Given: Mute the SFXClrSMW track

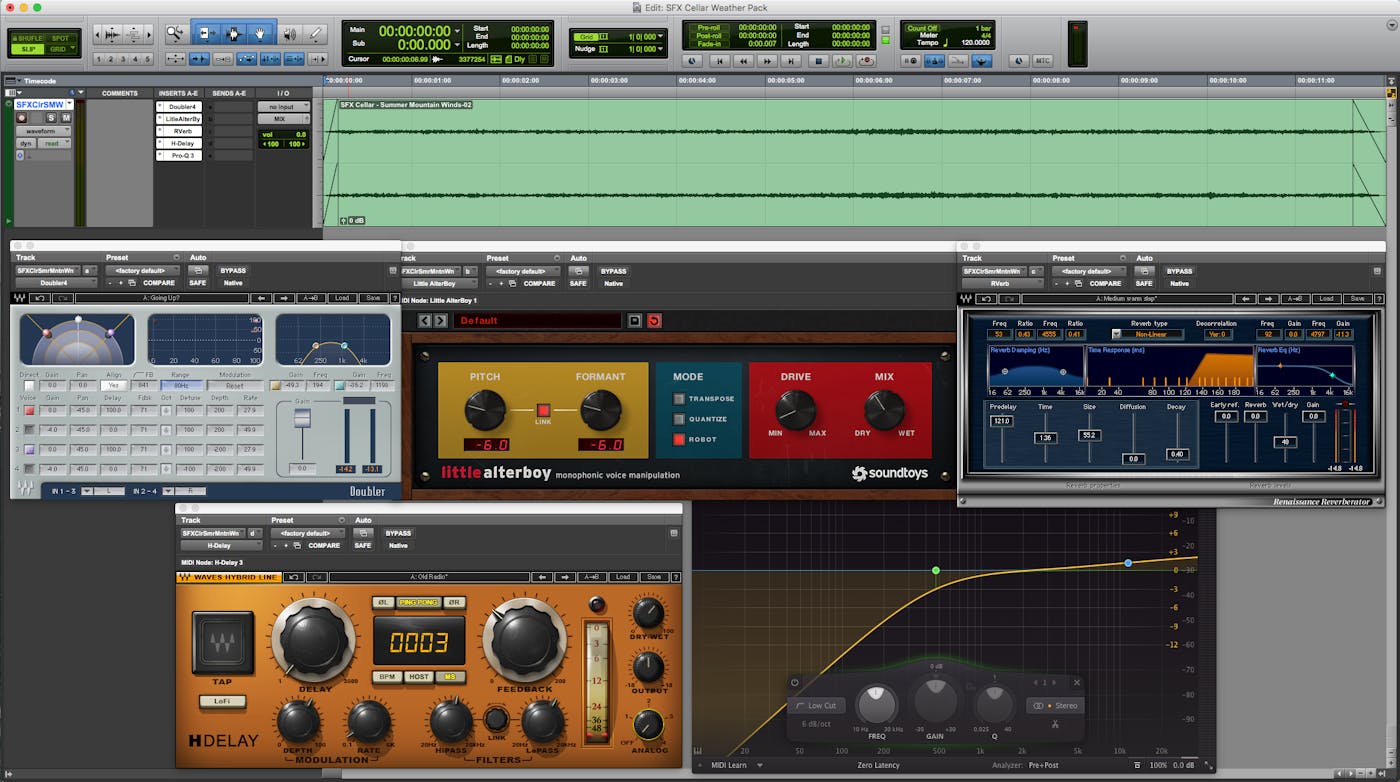Looking at the screenshot, I should (x=66, y=118).
